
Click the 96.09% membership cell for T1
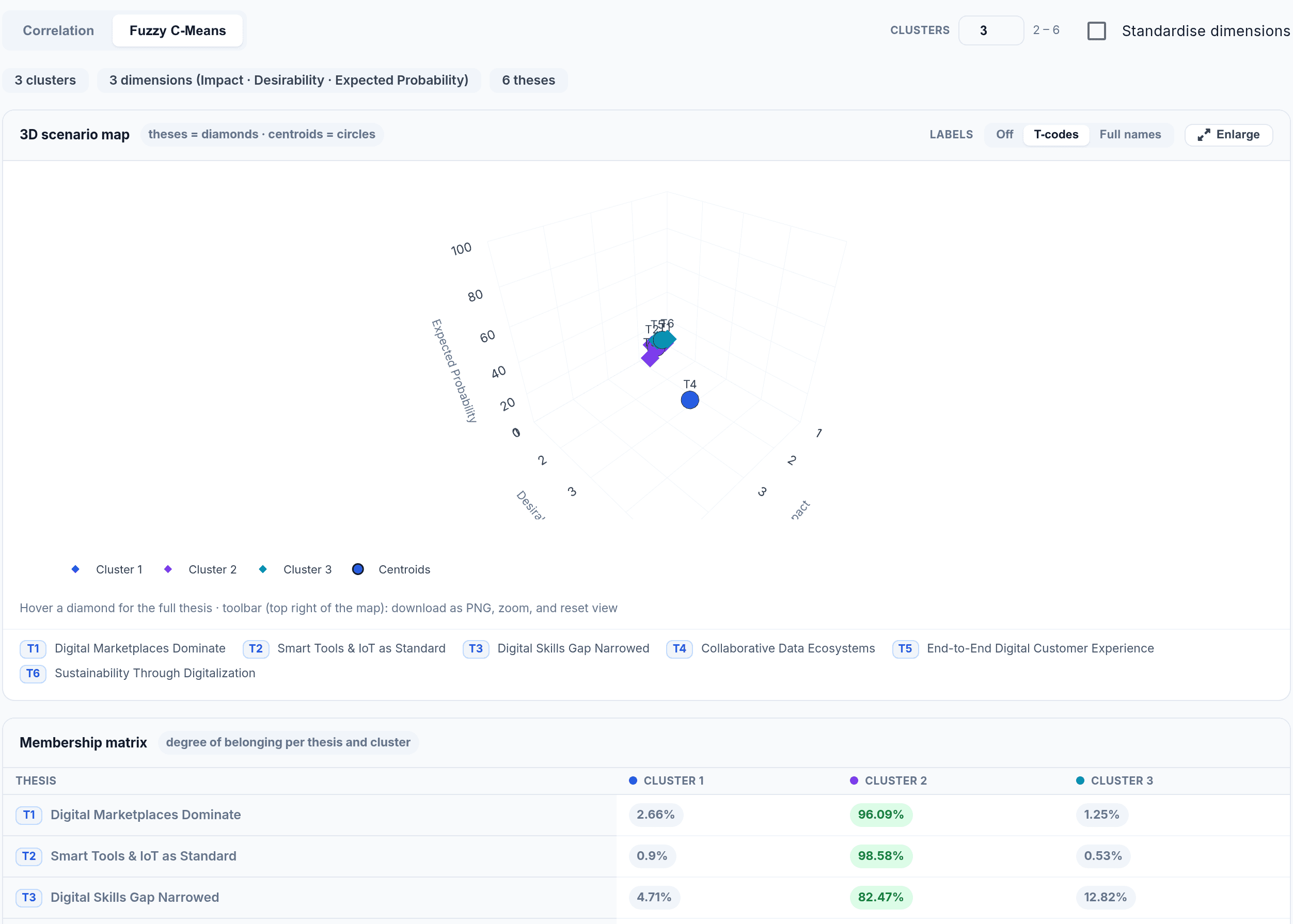click(x=881, y=815)
